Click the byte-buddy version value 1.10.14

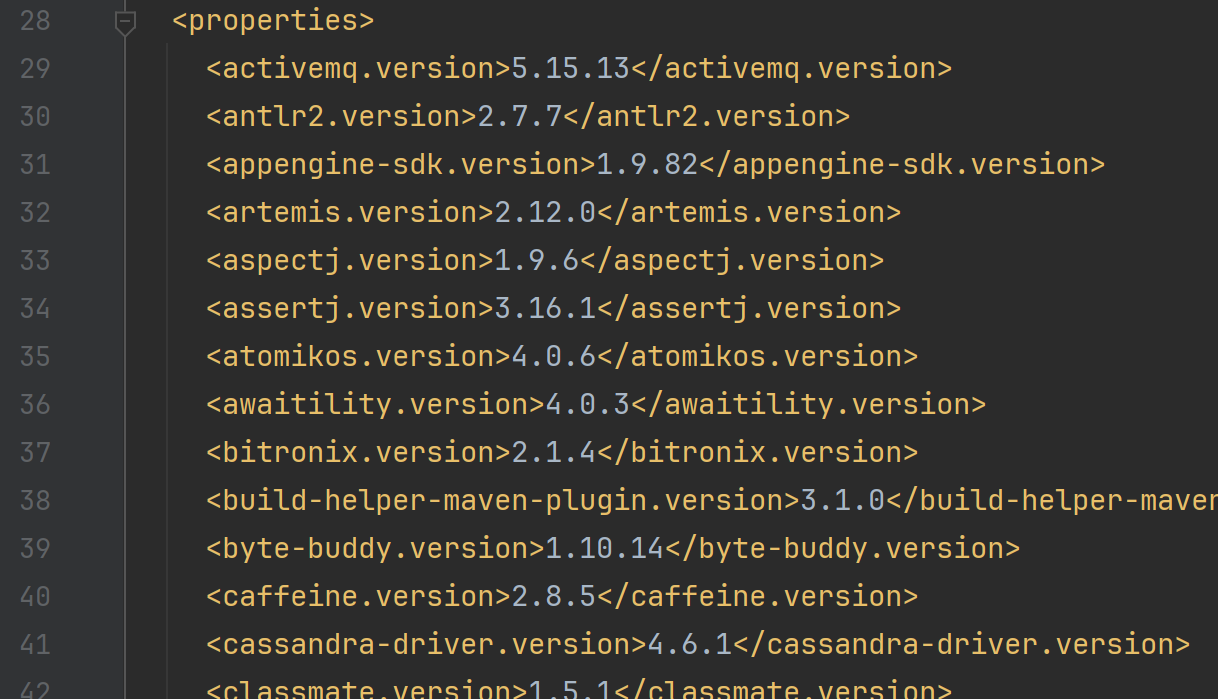pos(604,549)
